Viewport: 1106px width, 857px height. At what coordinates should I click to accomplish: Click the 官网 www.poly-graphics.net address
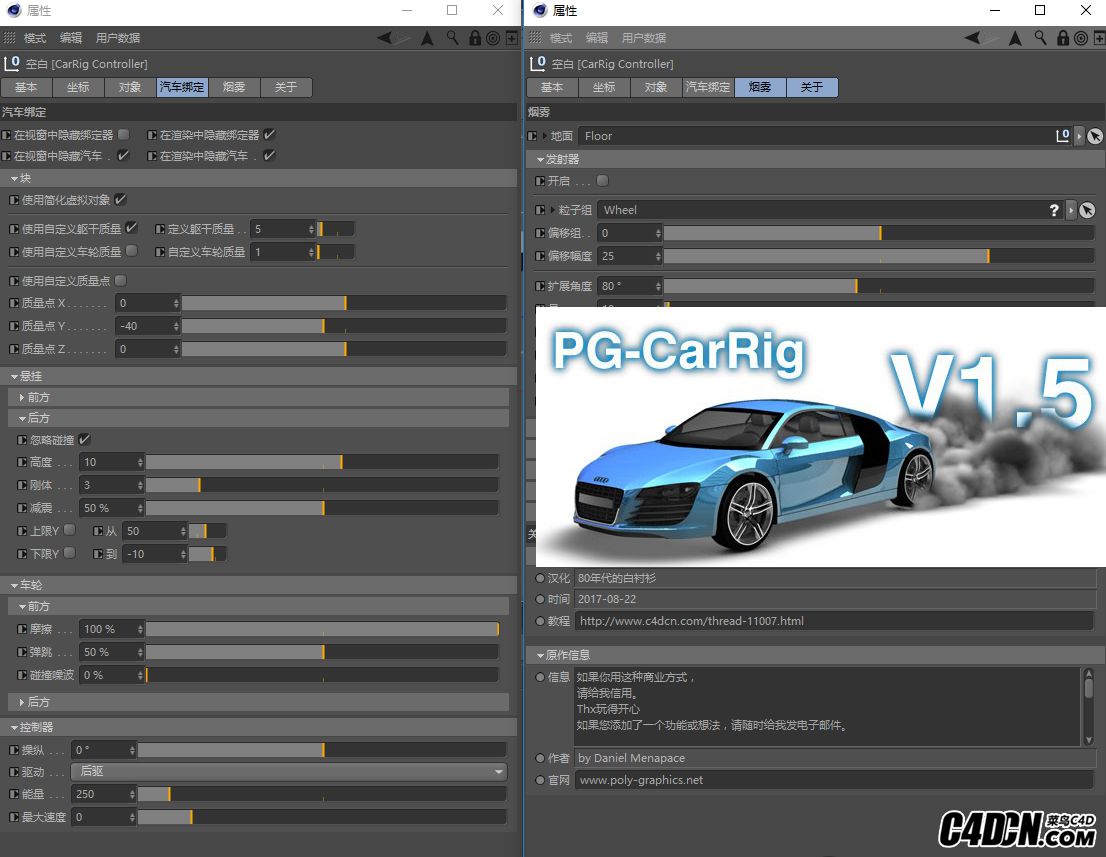click(641, 780)
